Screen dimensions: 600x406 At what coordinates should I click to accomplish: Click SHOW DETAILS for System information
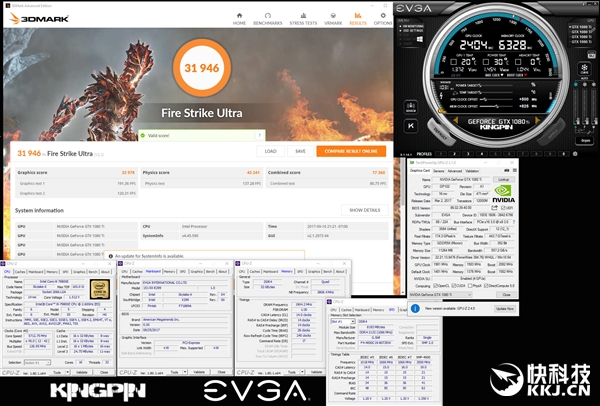click(x=365, y=210)
